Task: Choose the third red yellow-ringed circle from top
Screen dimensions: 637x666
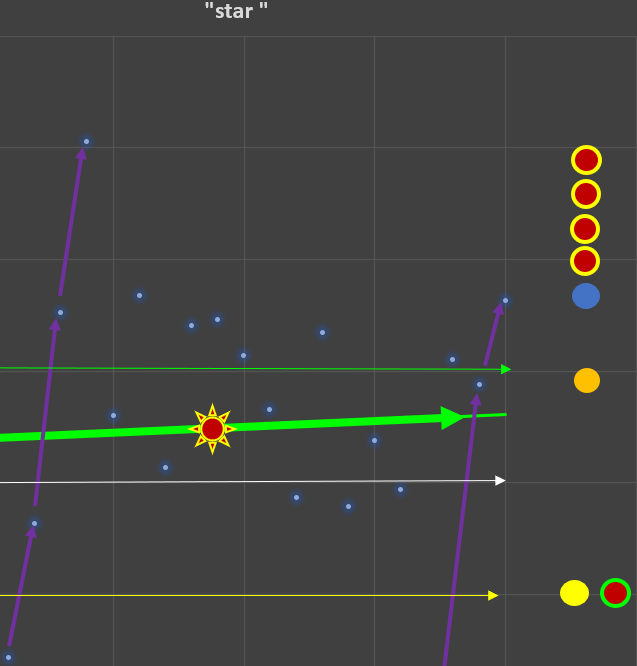Action: point(585,229)
